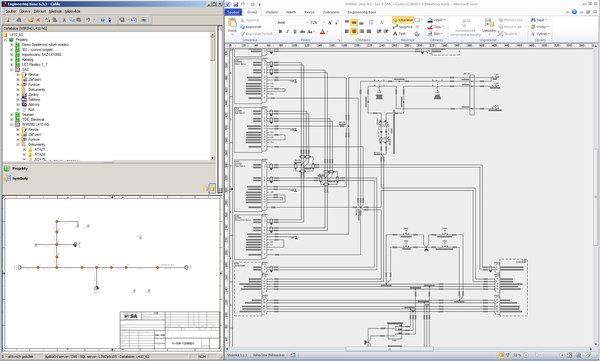The width and height of the screenshot is (600, 361).
Task: Expand the Katalog project node in the tree
Action: click(11, 60)
